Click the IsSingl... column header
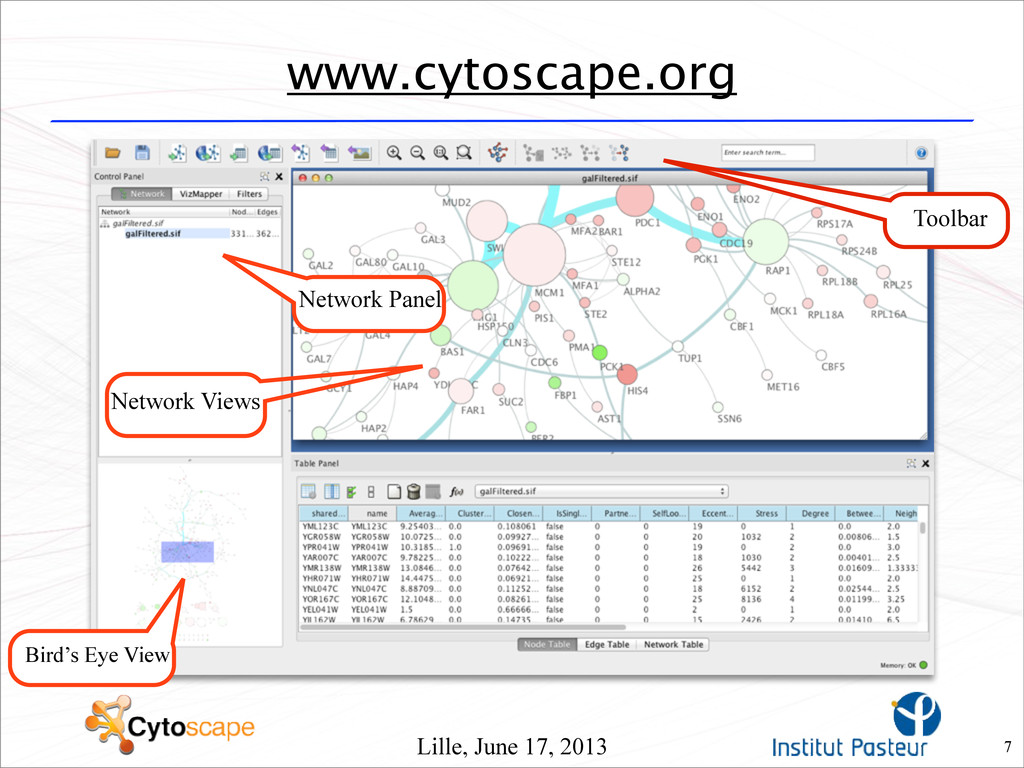1024x768 pixels. pos(568,513)
